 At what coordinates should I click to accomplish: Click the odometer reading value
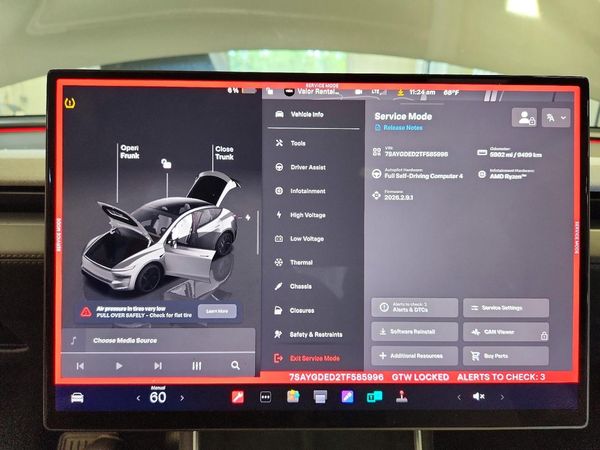[515, 155]
